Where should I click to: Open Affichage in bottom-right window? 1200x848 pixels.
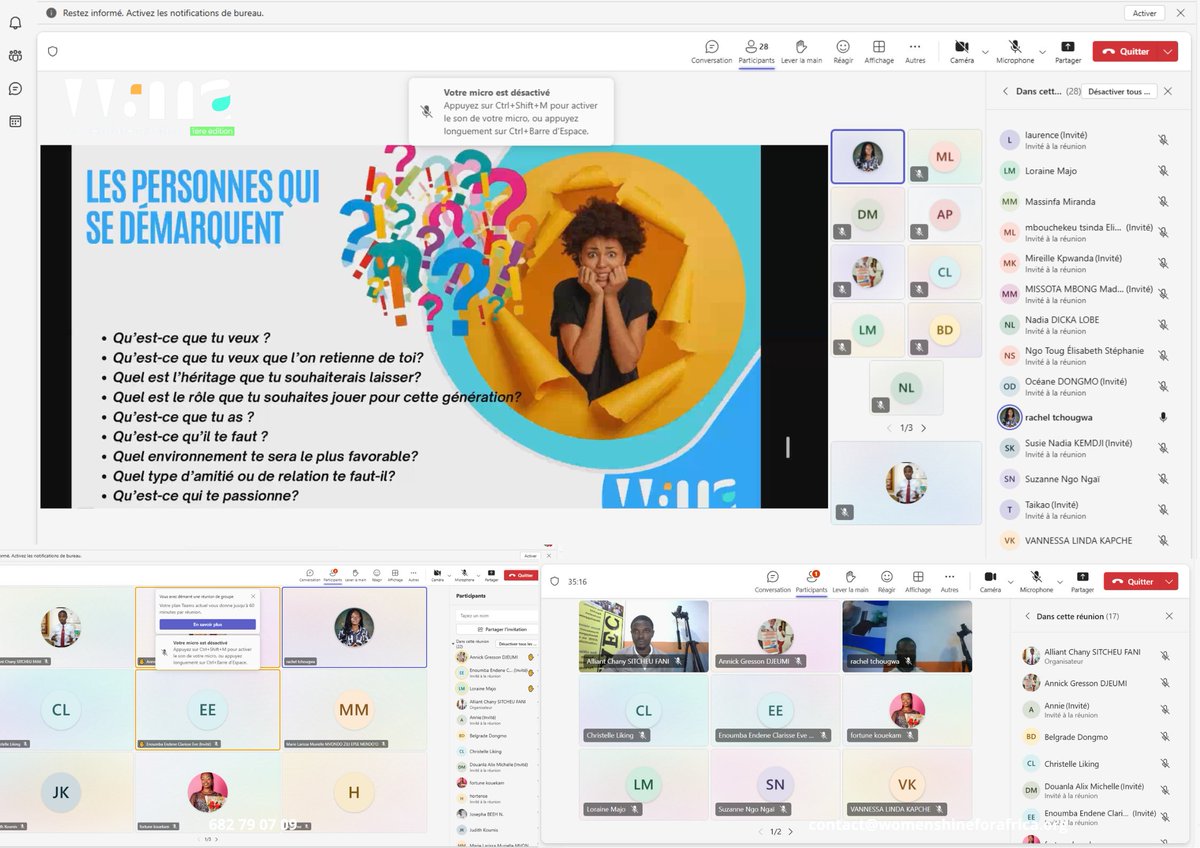[x=918, y=582]
